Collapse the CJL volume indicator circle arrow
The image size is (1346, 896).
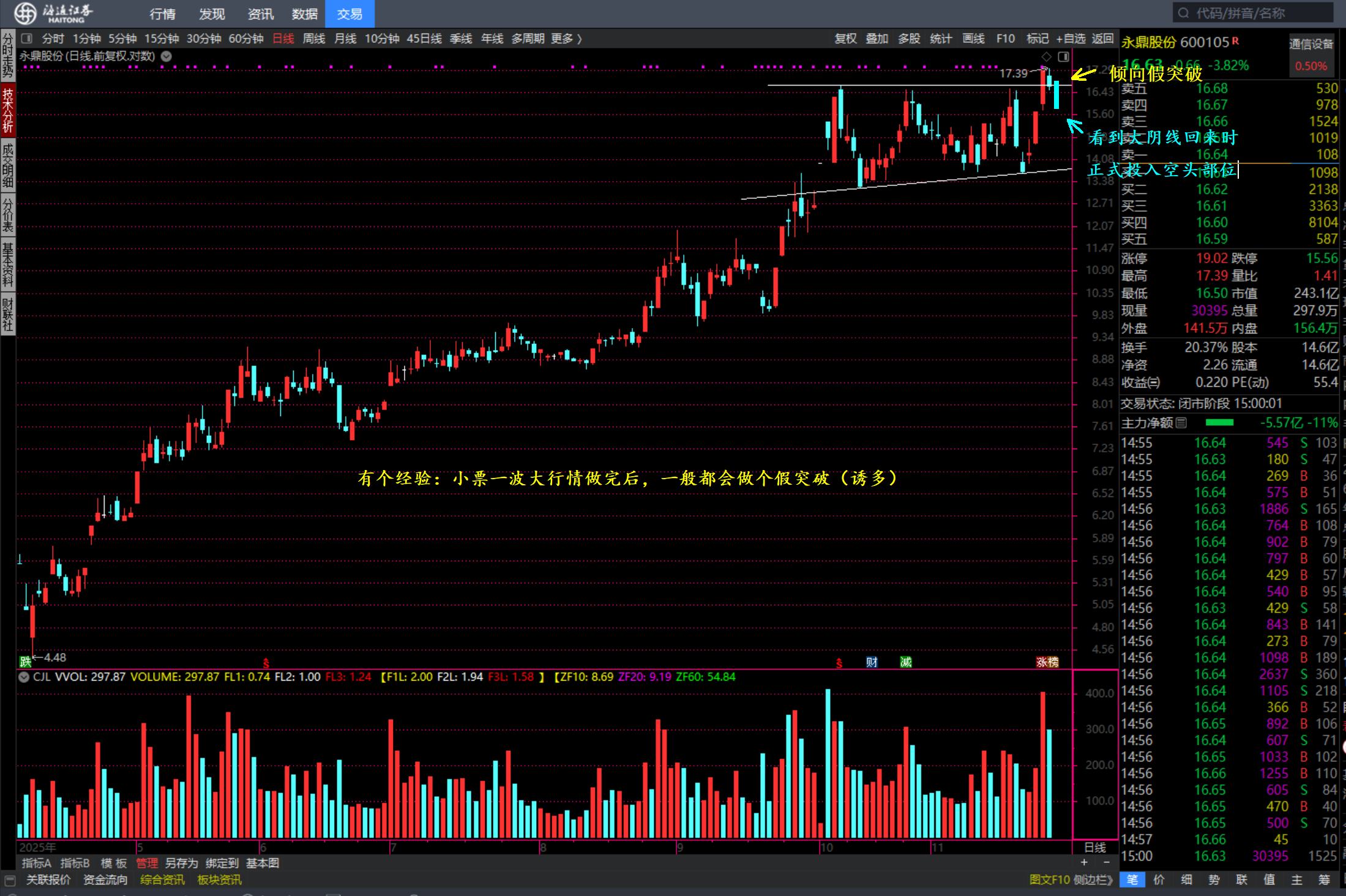(24, 677)
